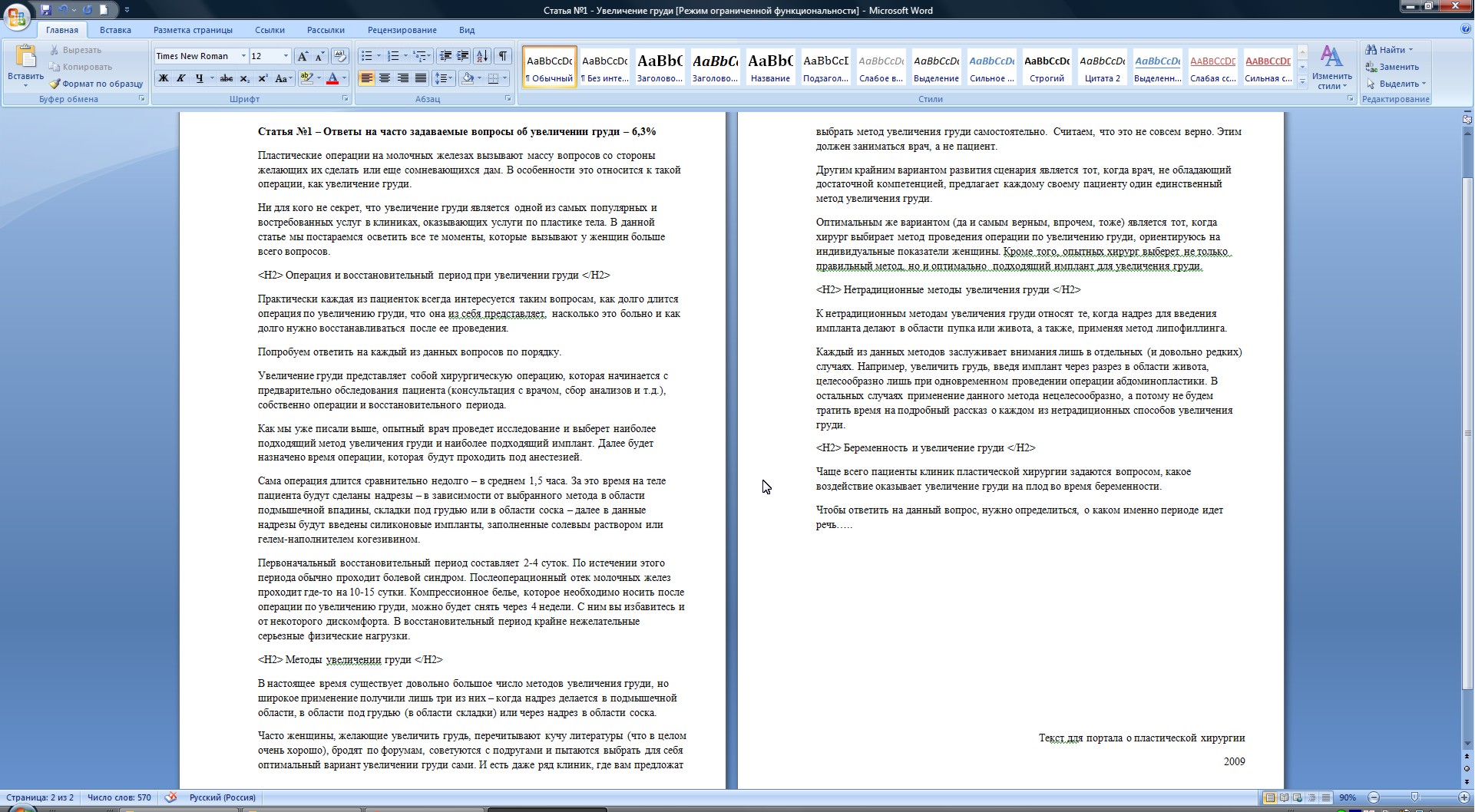Apply the text highlight color swatch

tap(306, 78)
